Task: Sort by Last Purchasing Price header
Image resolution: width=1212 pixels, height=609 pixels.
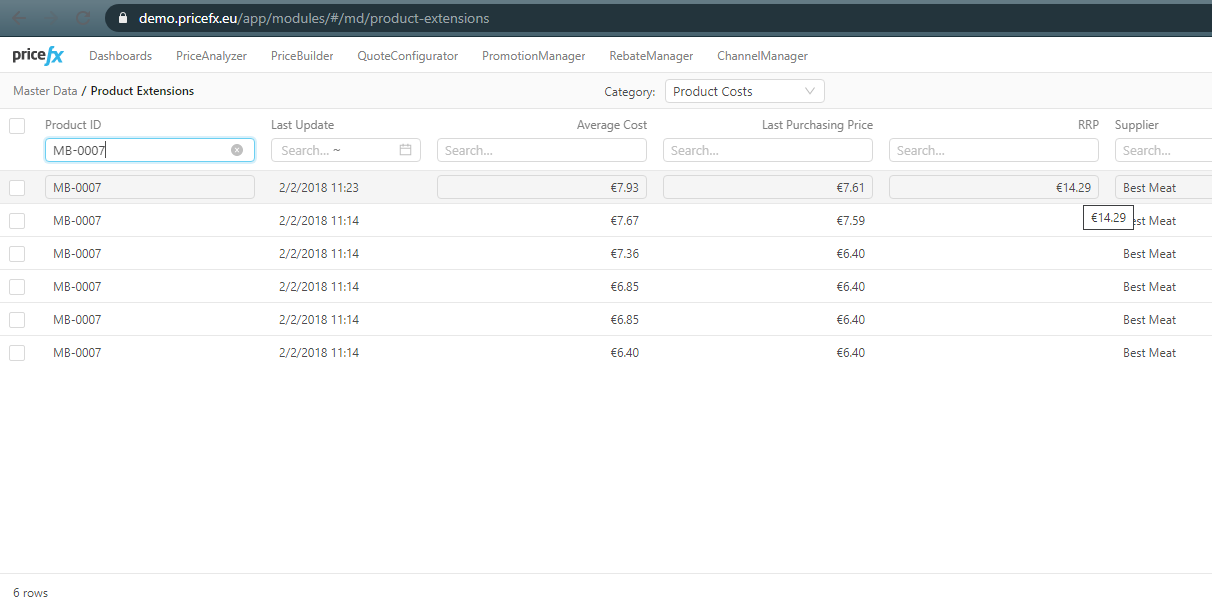Action: 817,125
